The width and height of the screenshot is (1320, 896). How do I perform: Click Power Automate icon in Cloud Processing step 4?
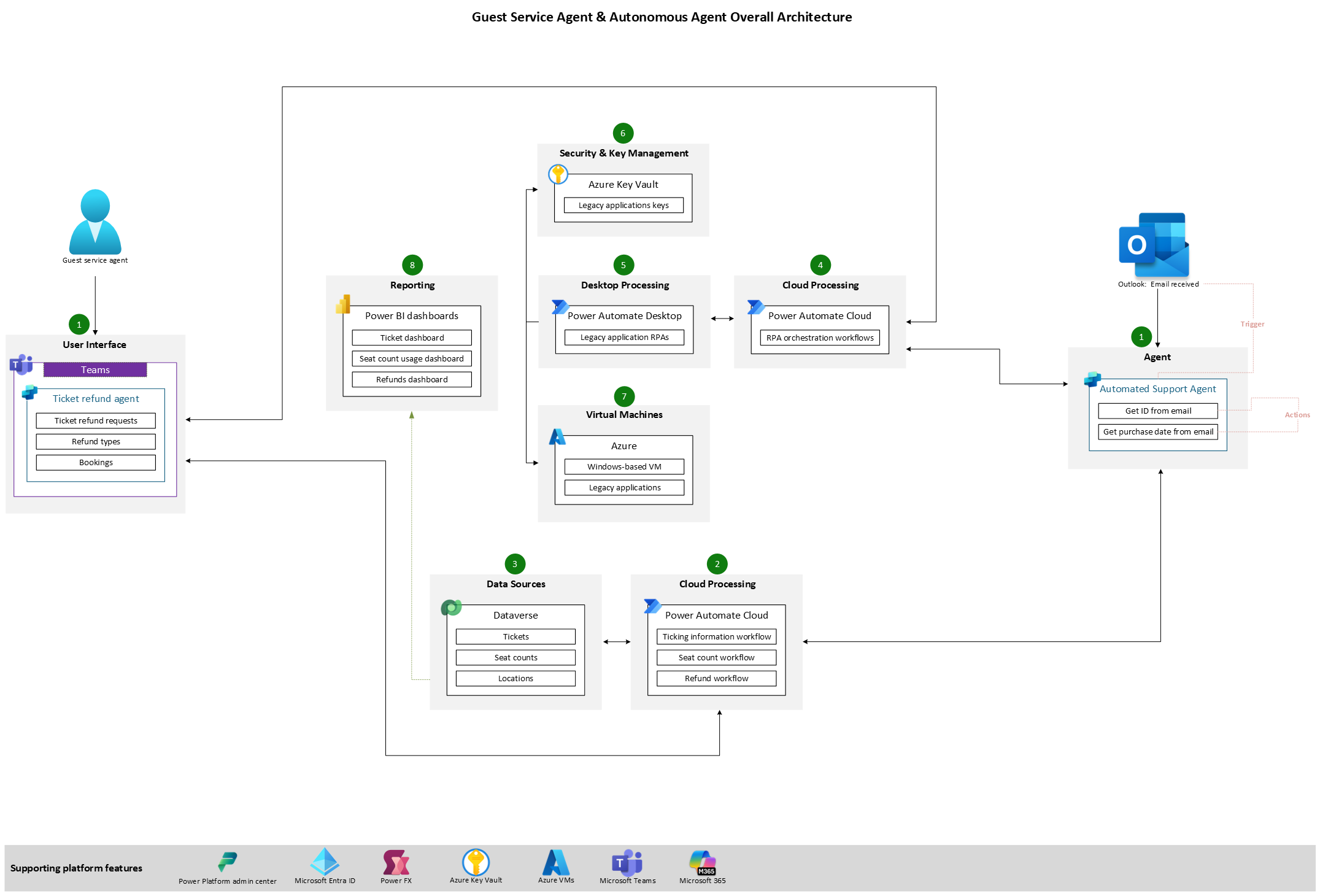click(756, 307)
